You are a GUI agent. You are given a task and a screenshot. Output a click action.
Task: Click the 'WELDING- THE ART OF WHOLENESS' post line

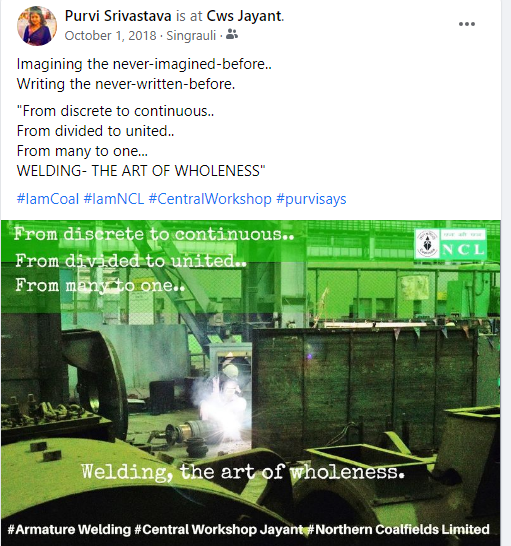(141, 171)
